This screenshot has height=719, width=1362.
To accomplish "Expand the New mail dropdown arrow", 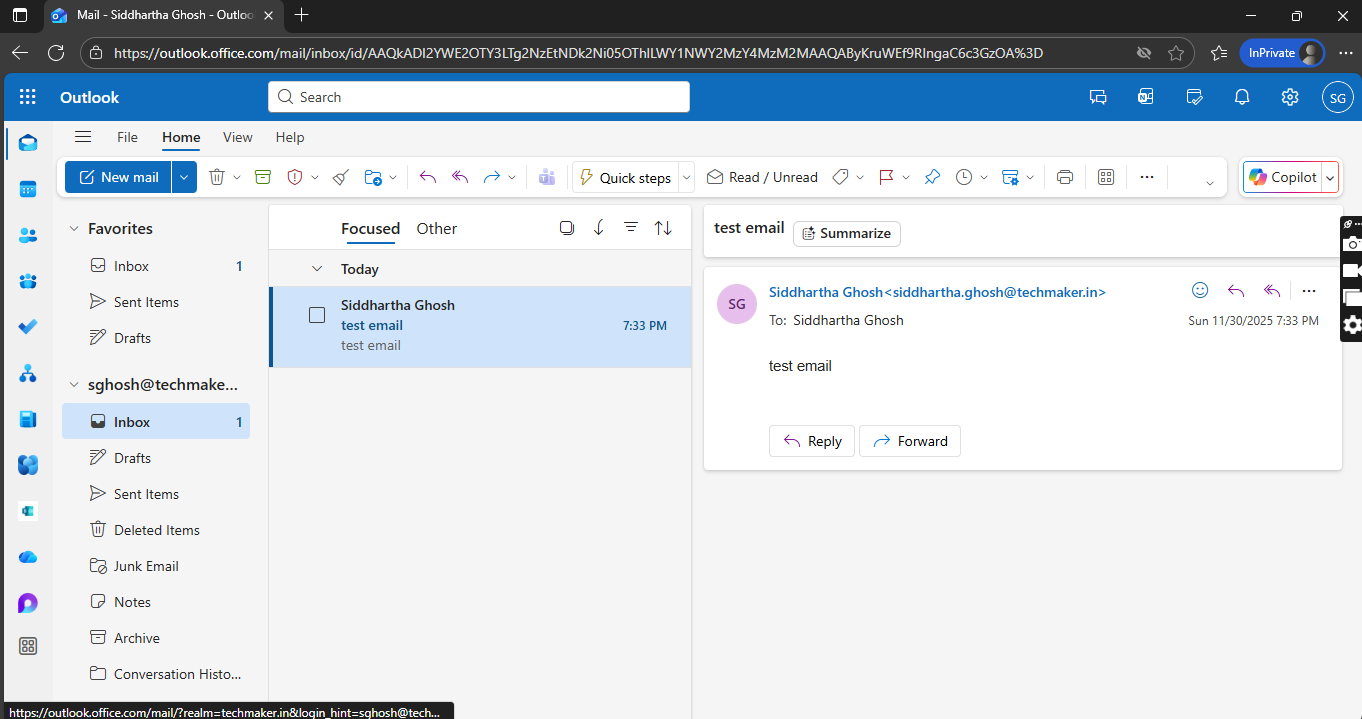I will click(184, 177).
